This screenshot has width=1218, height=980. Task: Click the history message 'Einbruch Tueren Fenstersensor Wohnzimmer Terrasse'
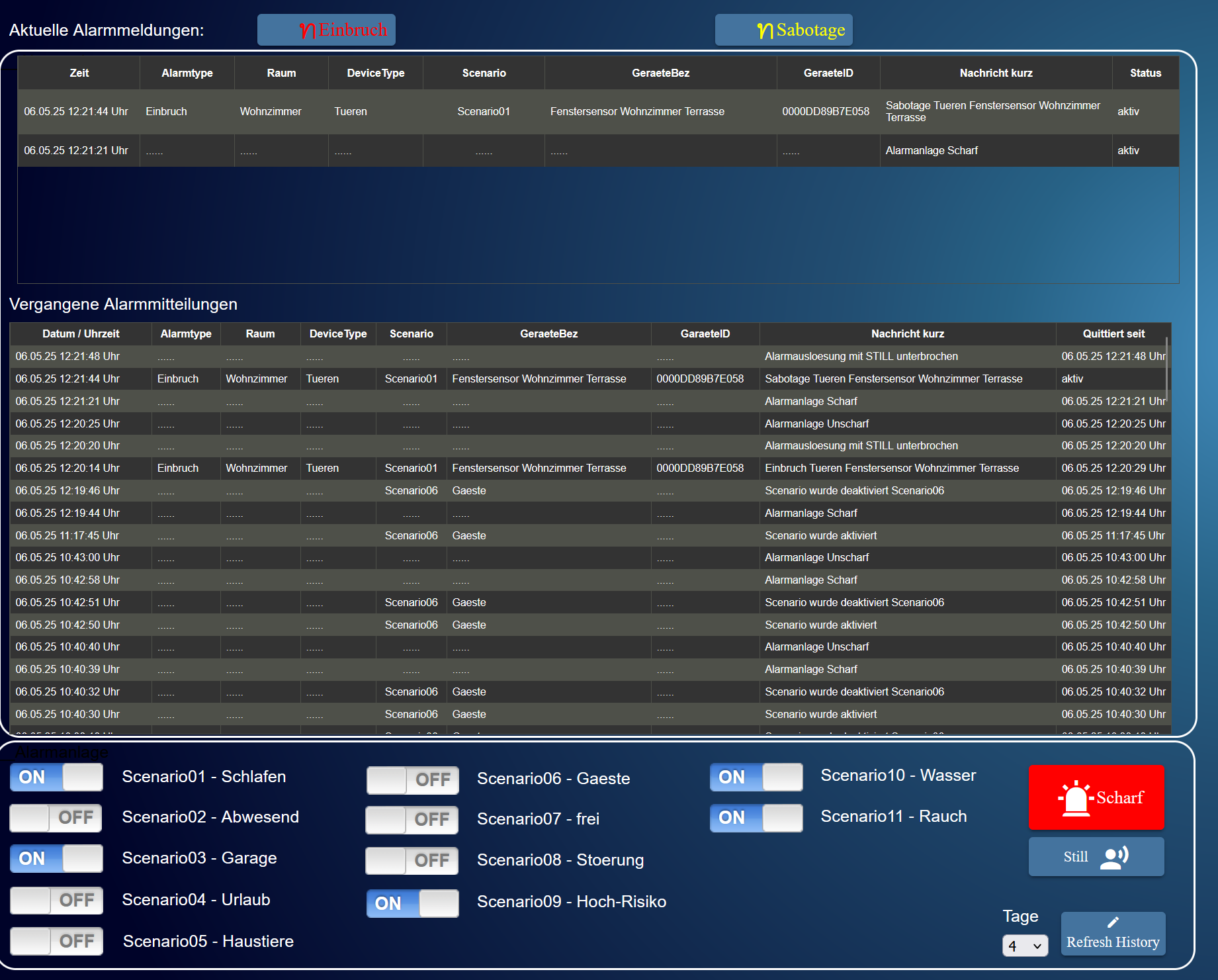point(892,468)
